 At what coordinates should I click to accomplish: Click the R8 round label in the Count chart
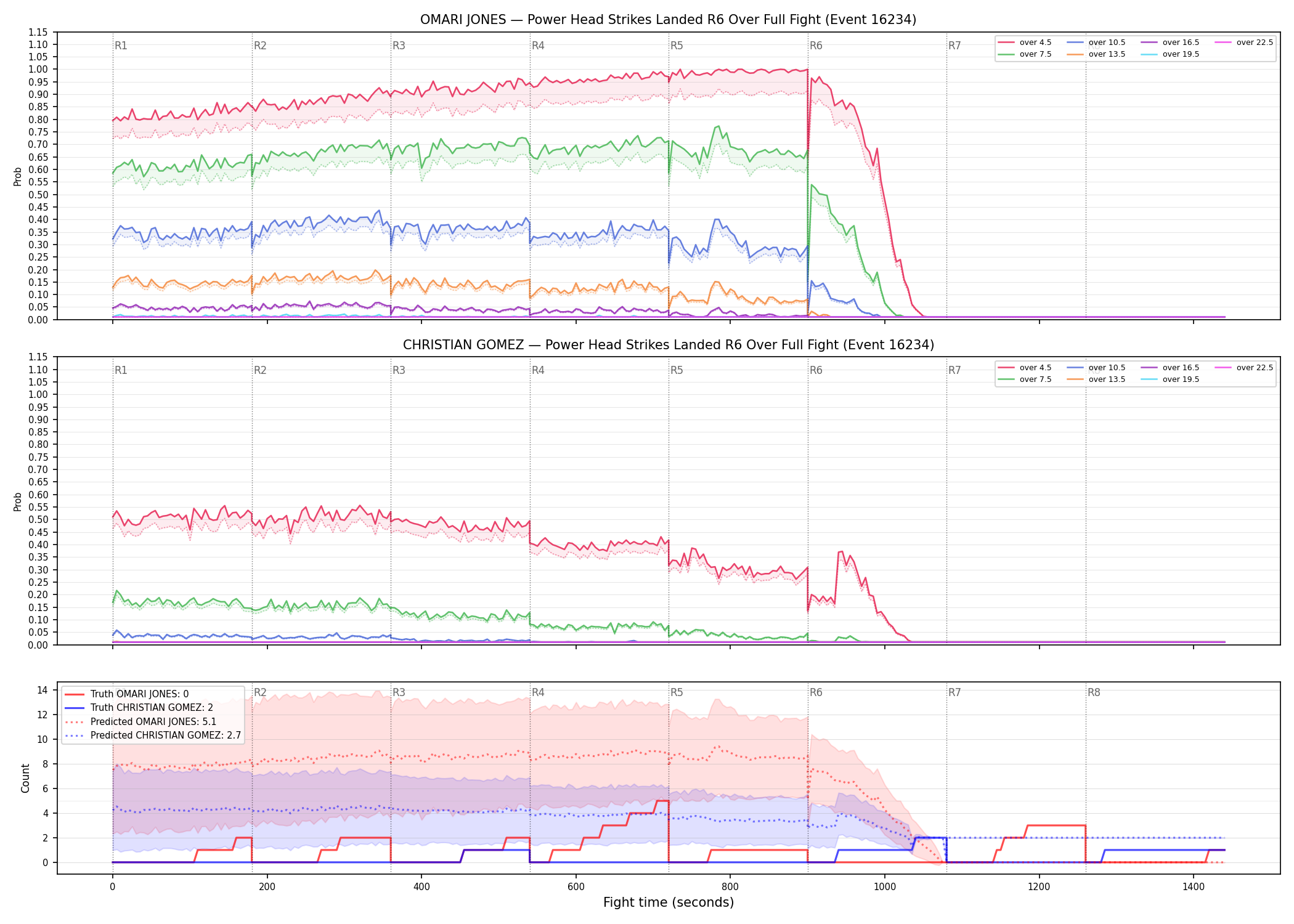click(1094, 692)
